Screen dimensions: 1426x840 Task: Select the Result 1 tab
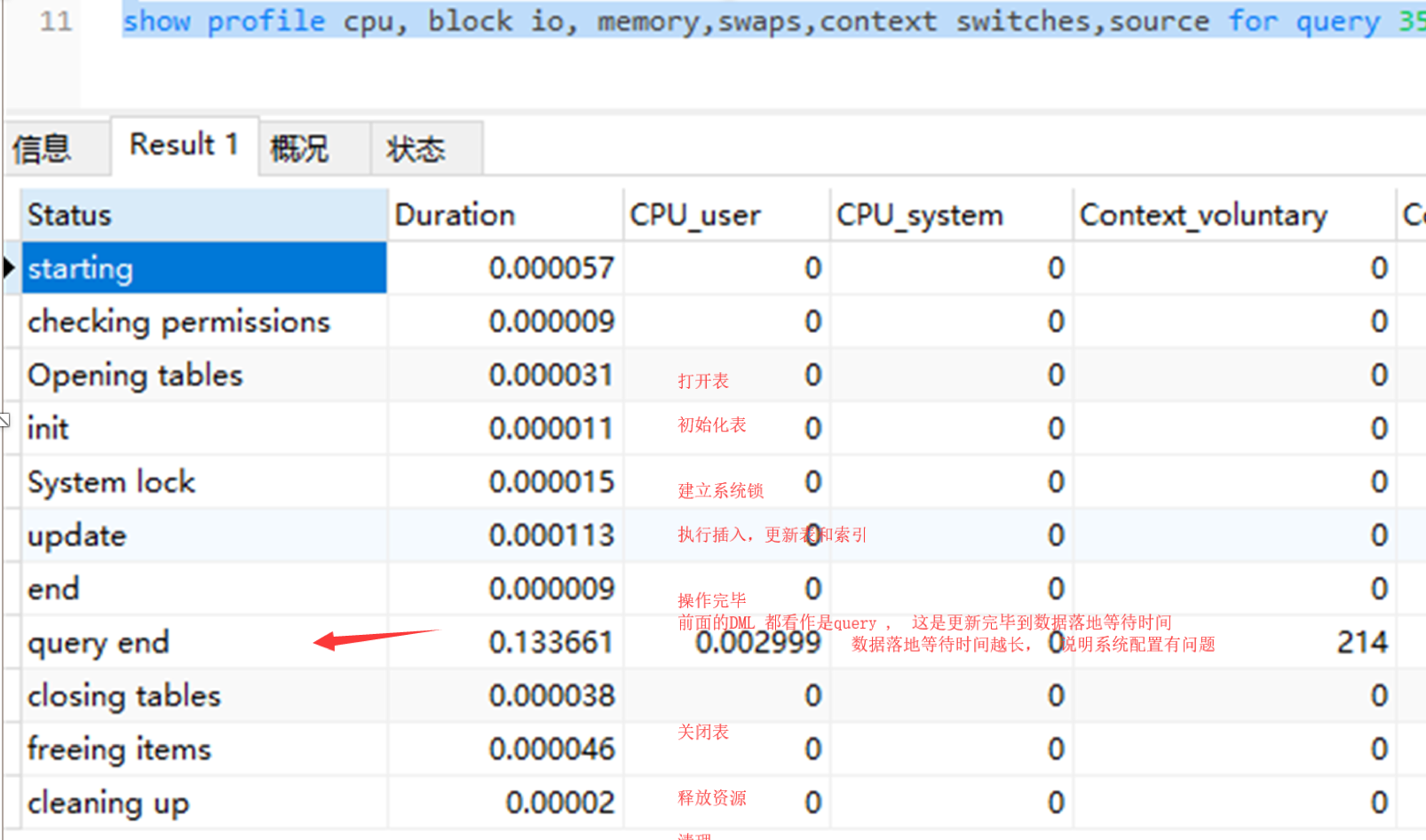(185, 145)
